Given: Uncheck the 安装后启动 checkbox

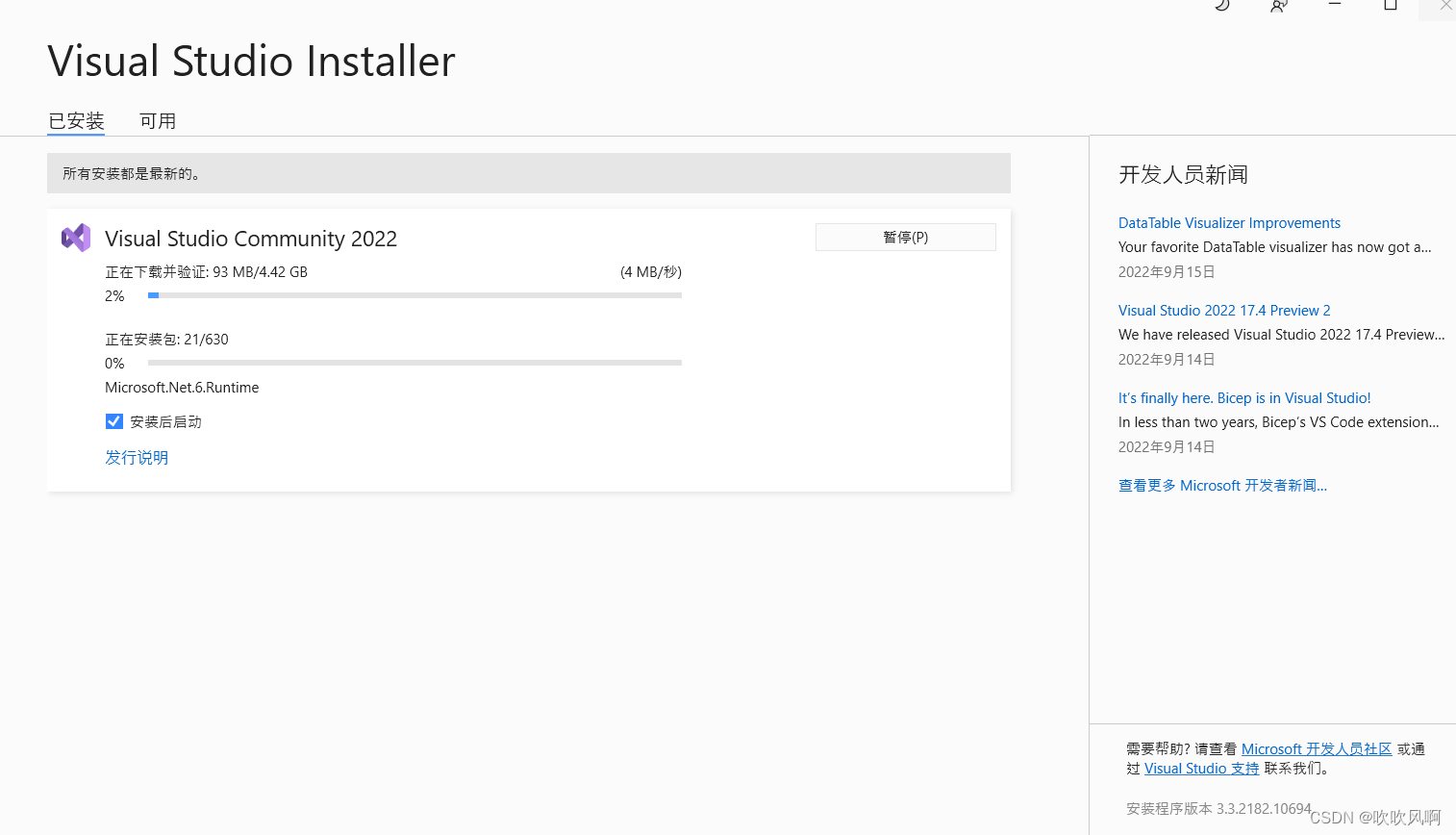Looking at the screenshot, I should (x=114, y=421).
